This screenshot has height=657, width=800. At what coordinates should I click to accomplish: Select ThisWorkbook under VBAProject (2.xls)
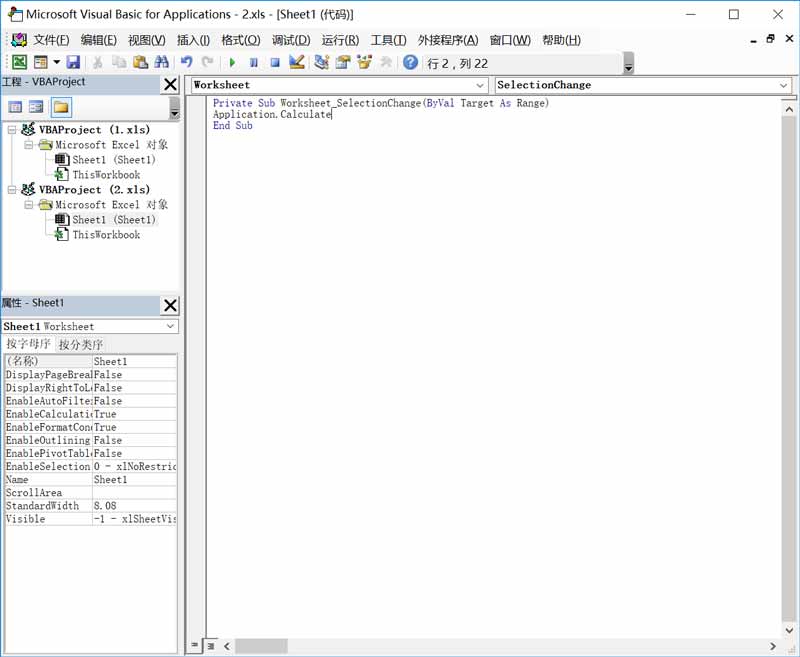tap(106, 235)
